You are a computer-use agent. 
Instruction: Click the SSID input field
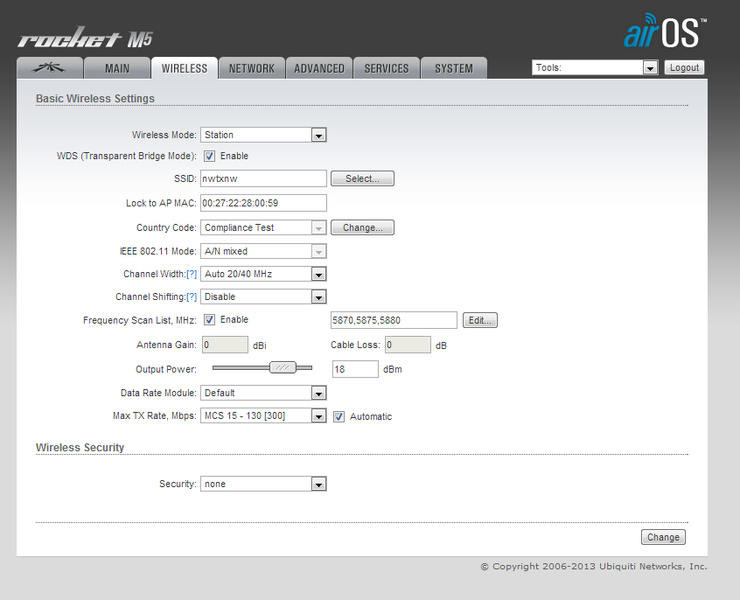[263, 178]
